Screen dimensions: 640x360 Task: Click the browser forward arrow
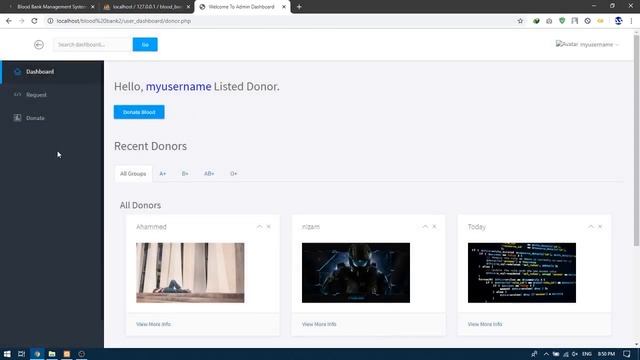click(x=22, y=21)
